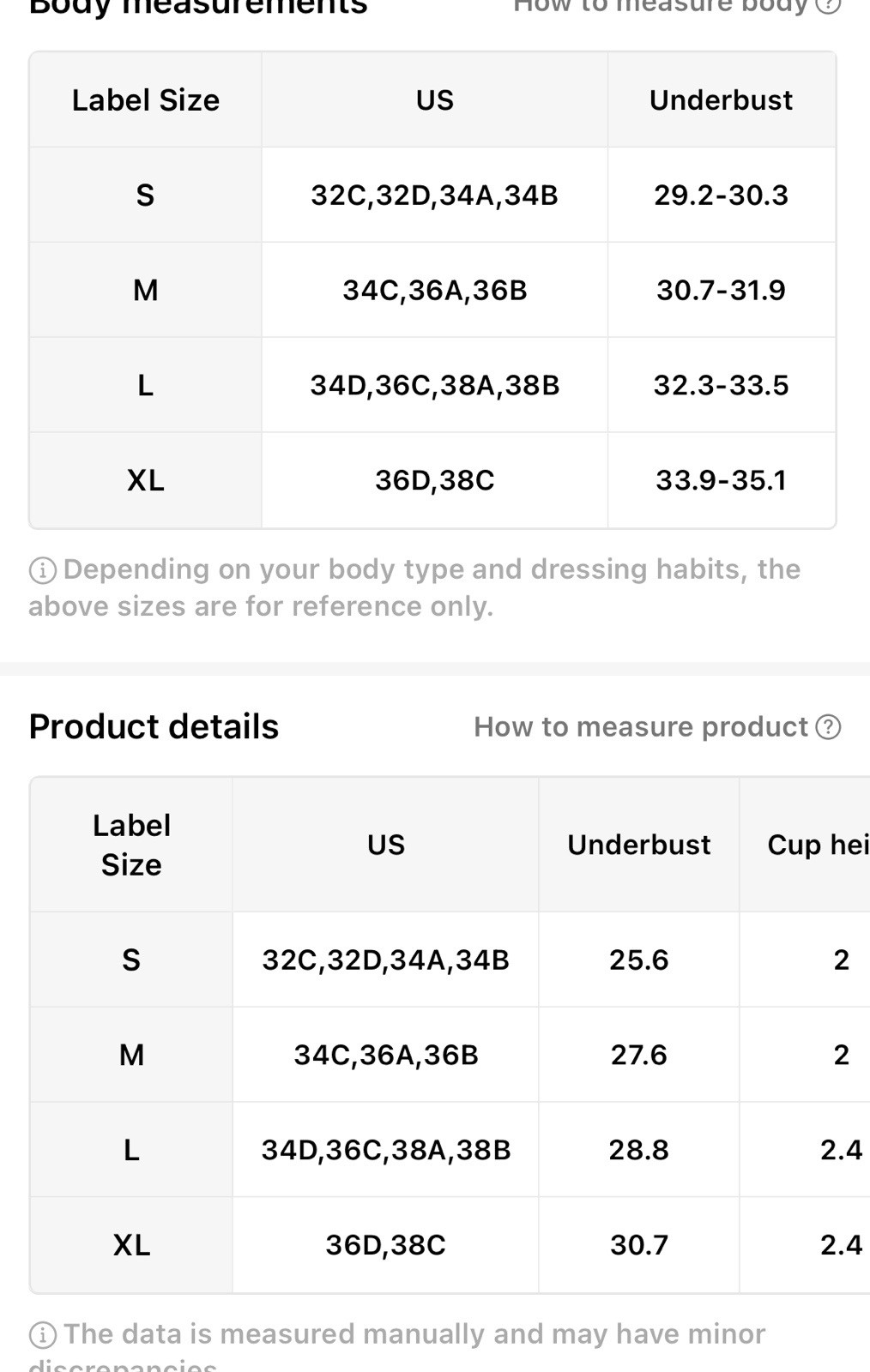The image size is (870, 1372).
Task: Select the 25.6 underbust value in Product details
Action: click(638, 960)
